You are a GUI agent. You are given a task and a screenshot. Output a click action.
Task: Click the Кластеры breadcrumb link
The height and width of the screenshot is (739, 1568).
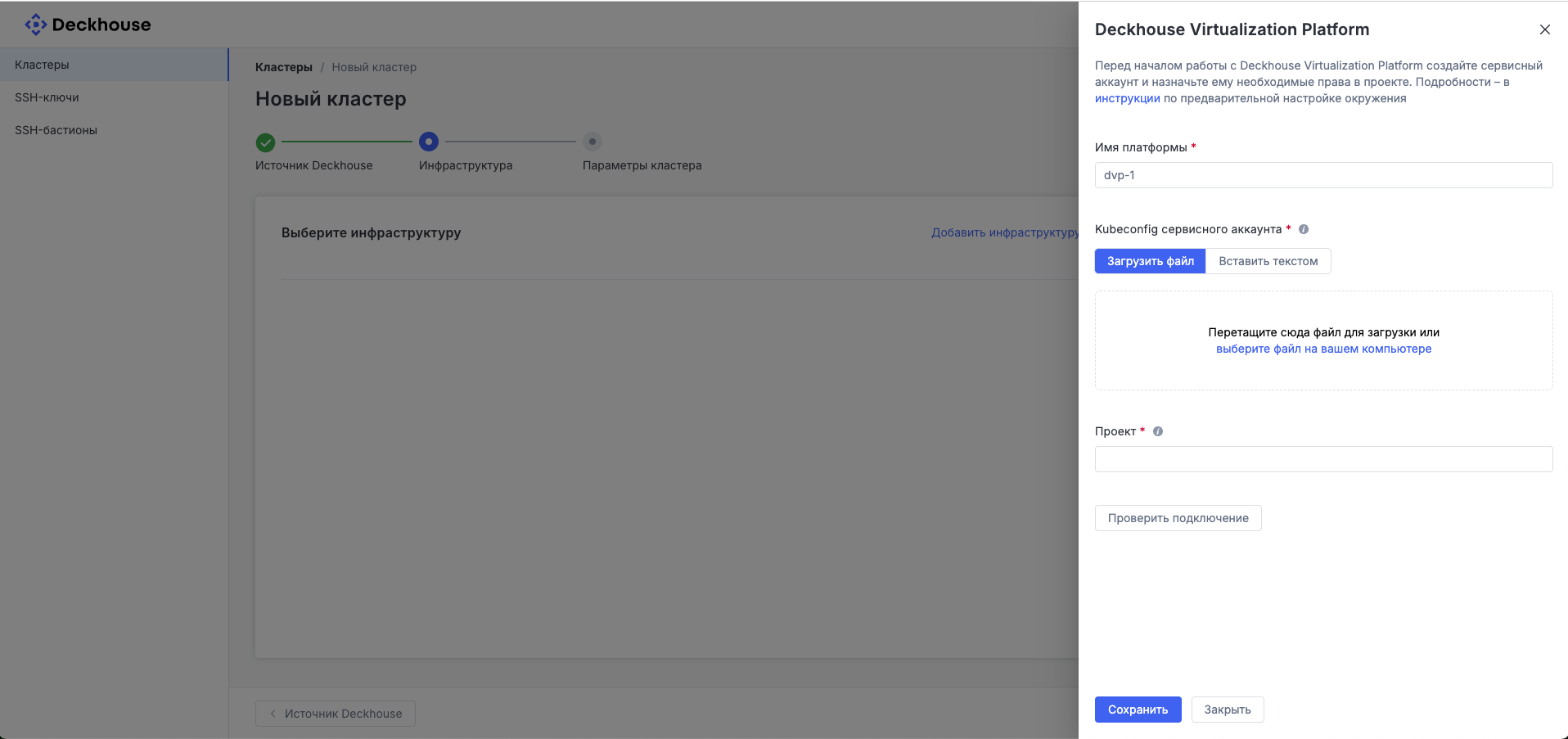tap(284, 67)
